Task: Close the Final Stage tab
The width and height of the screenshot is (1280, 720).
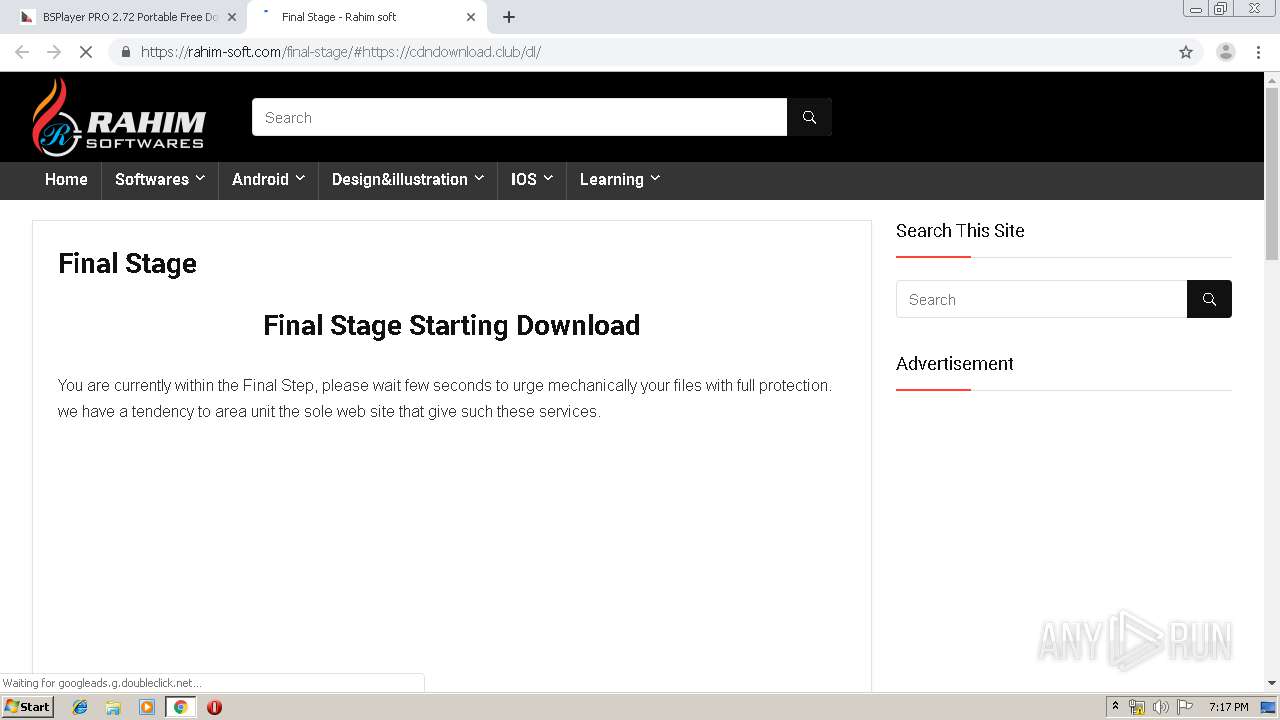Action: (471, 17)
